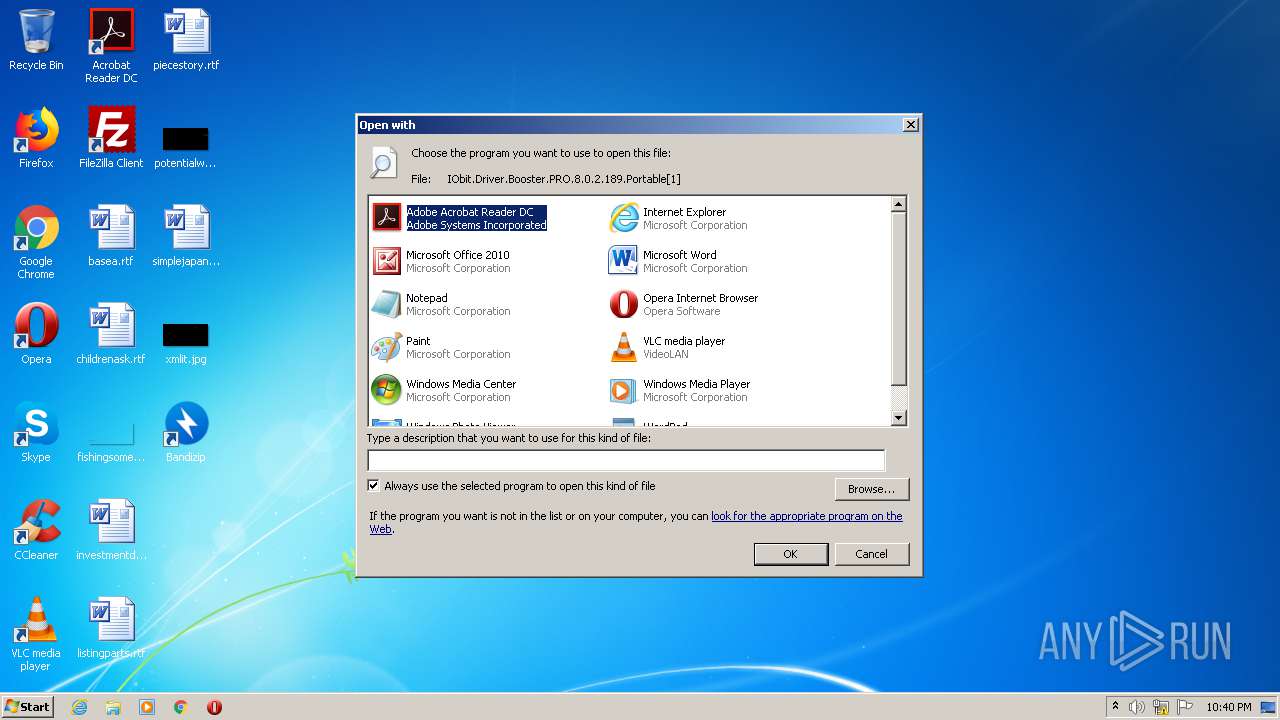
Task: Select Adobe Acrobat Reader DC in program list
Action: pyautogui.click(x=460, y=218)
